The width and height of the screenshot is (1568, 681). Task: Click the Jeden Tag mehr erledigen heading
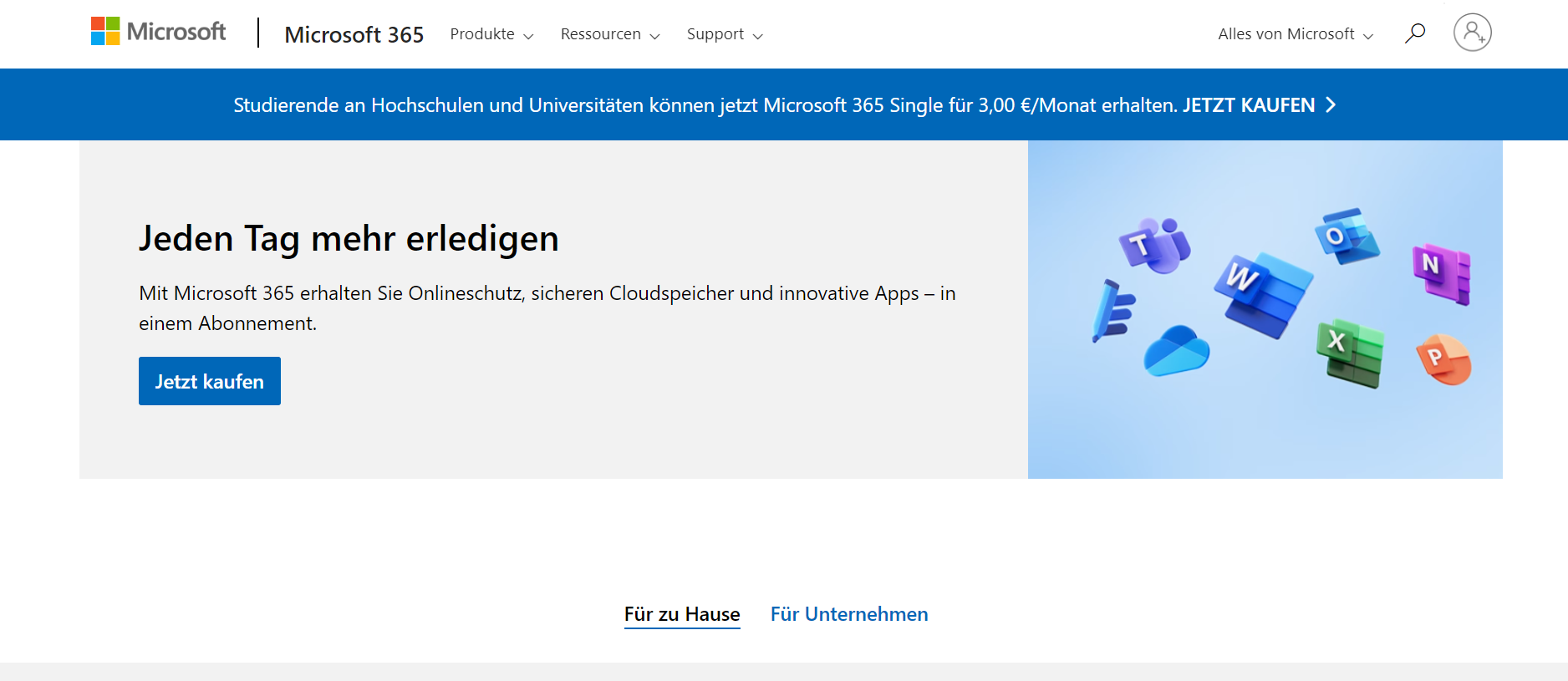[349, 239]
